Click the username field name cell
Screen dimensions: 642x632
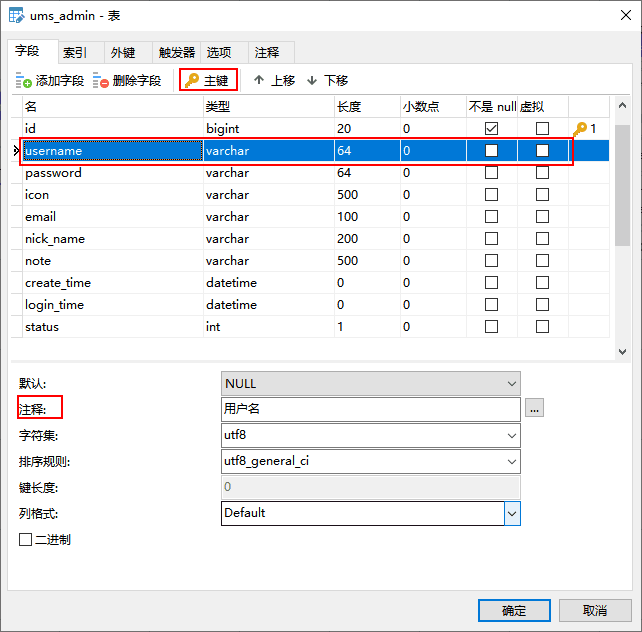pos(113,151)
